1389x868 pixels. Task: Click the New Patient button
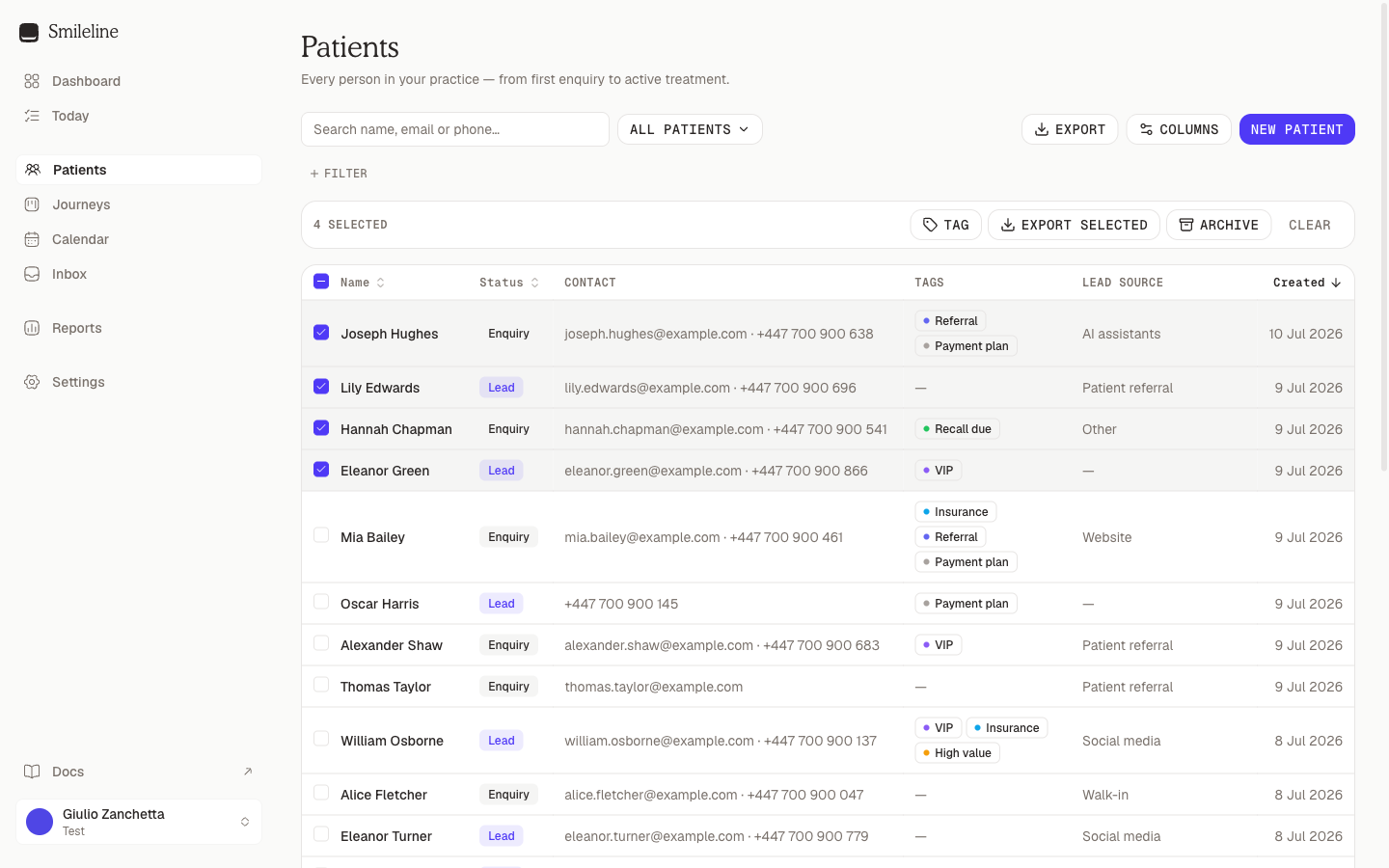coord(1296,129)
